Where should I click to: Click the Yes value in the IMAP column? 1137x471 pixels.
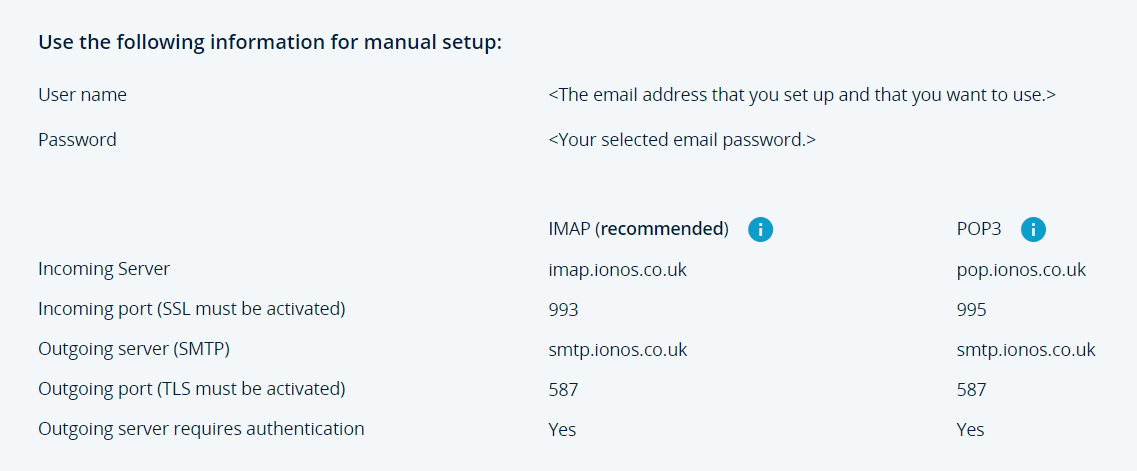[562, 430]
